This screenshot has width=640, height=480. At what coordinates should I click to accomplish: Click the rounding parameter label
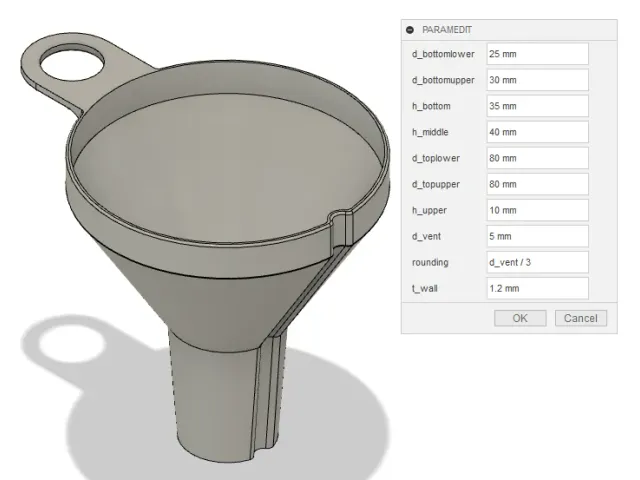pos(430,262)
